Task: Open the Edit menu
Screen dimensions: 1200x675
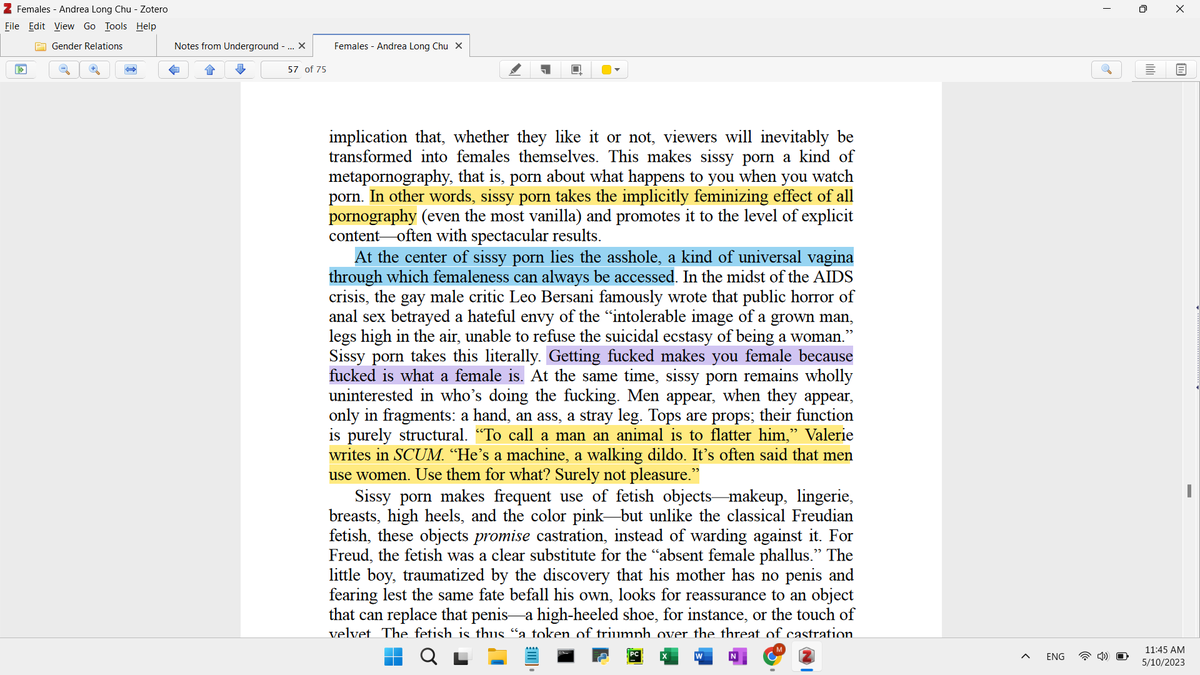Action: click(38, 26)
